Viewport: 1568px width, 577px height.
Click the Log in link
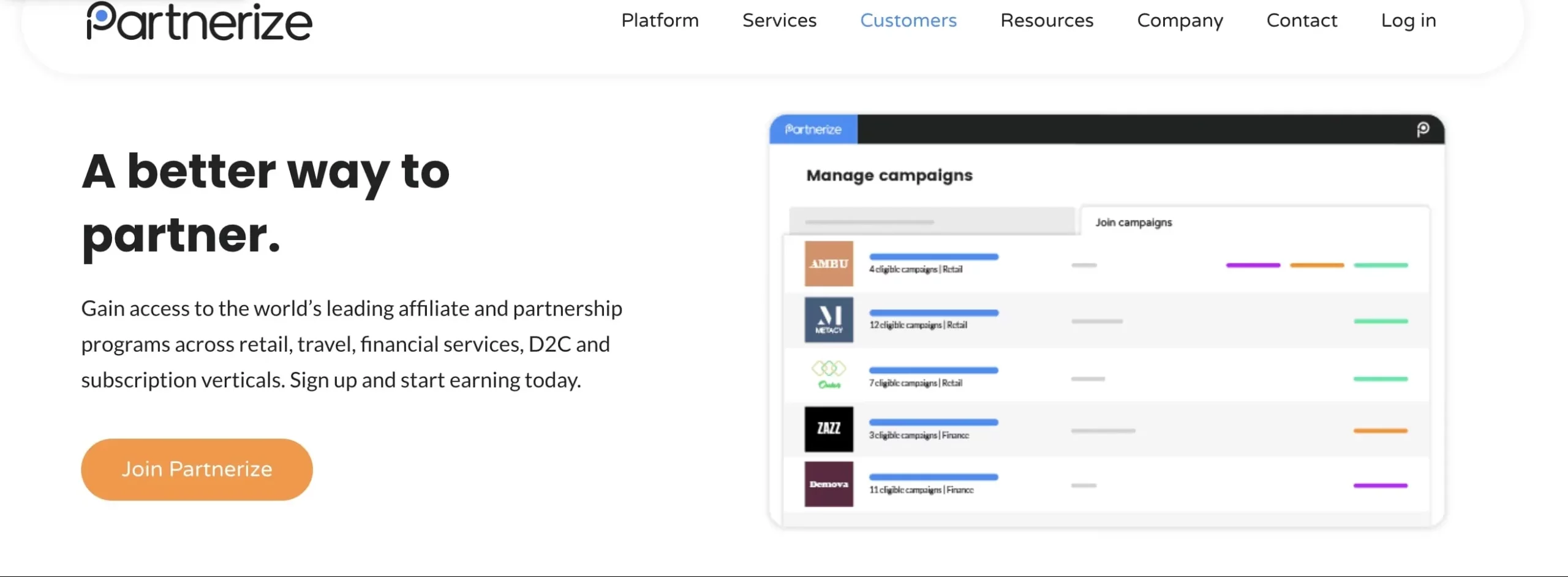point(1408,21)
